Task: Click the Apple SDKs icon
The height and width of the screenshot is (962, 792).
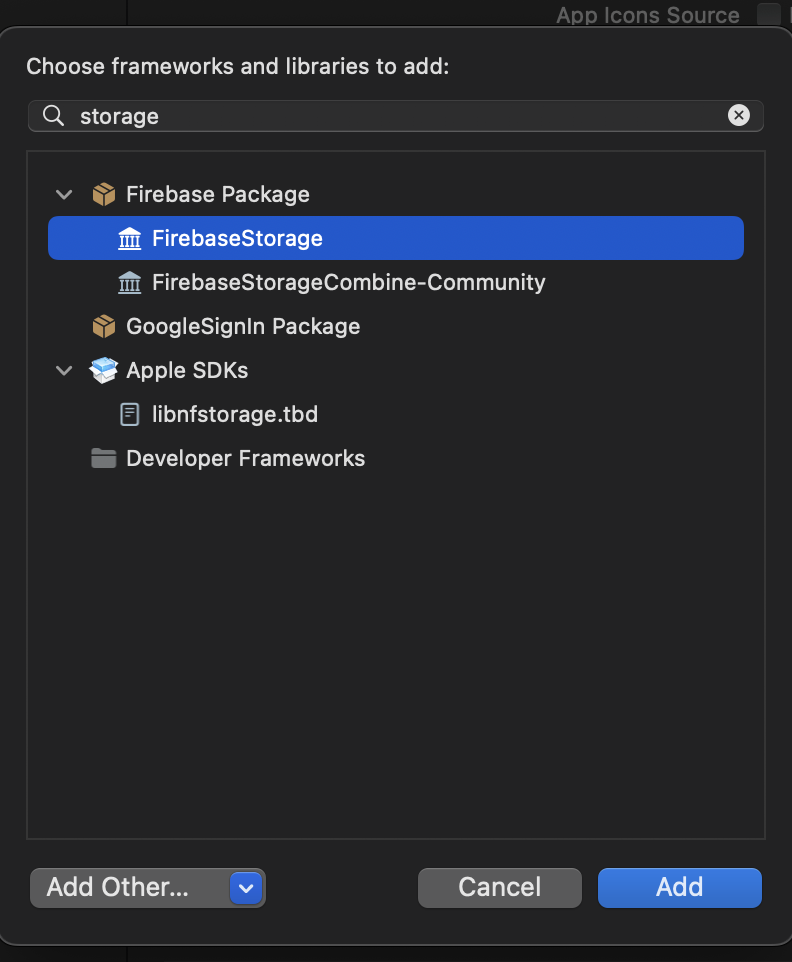Action: point(103,370)
